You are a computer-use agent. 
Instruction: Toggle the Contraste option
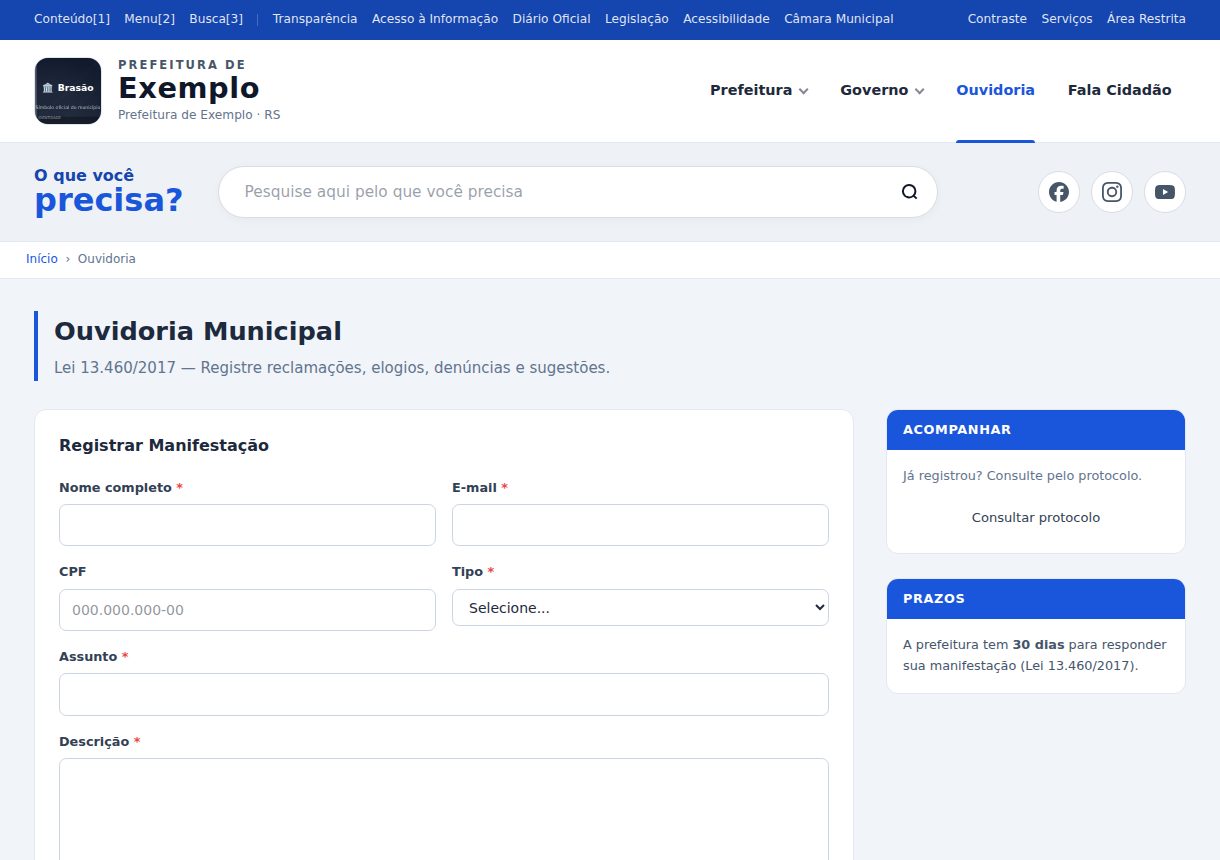point(997,19)
